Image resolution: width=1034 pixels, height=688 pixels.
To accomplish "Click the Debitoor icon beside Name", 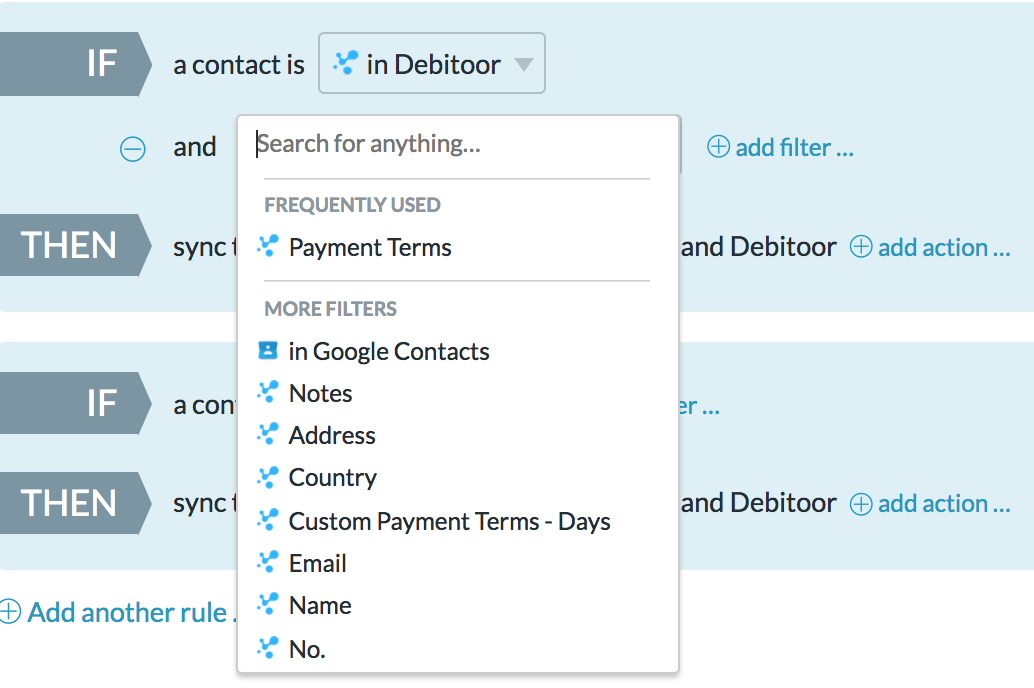I will coord(268,604).
